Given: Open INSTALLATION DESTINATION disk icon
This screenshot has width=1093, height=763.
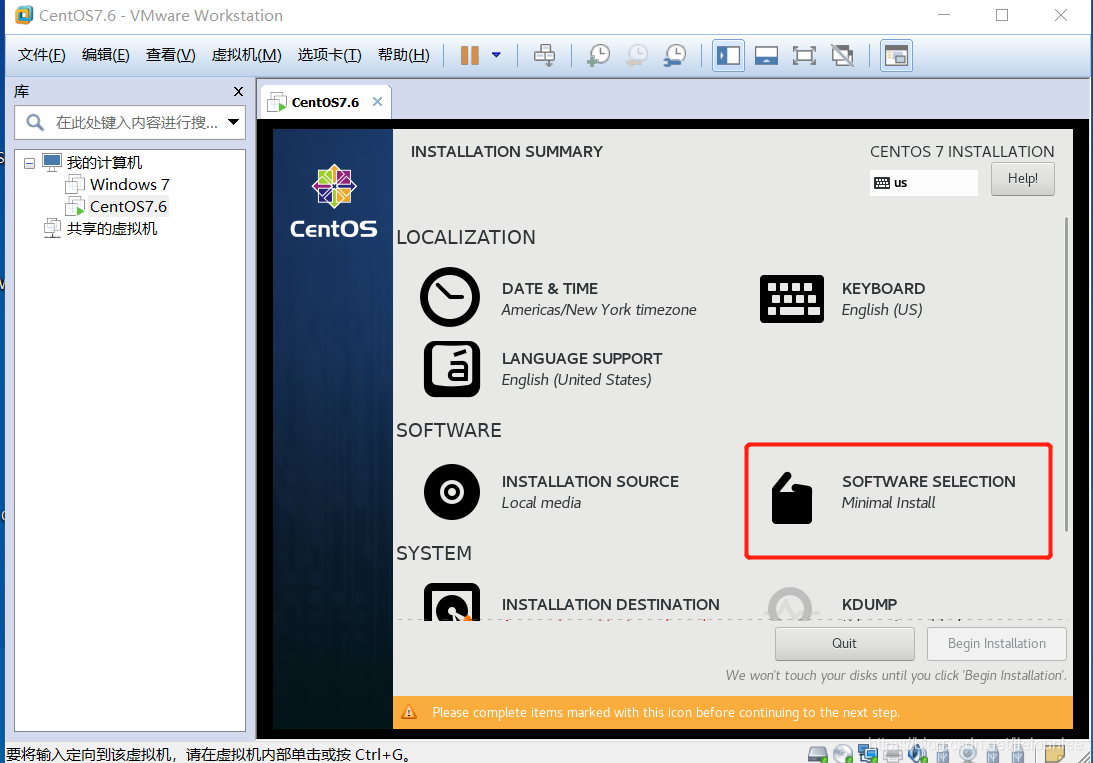Looking at the screenshot, I should [452, 602].
